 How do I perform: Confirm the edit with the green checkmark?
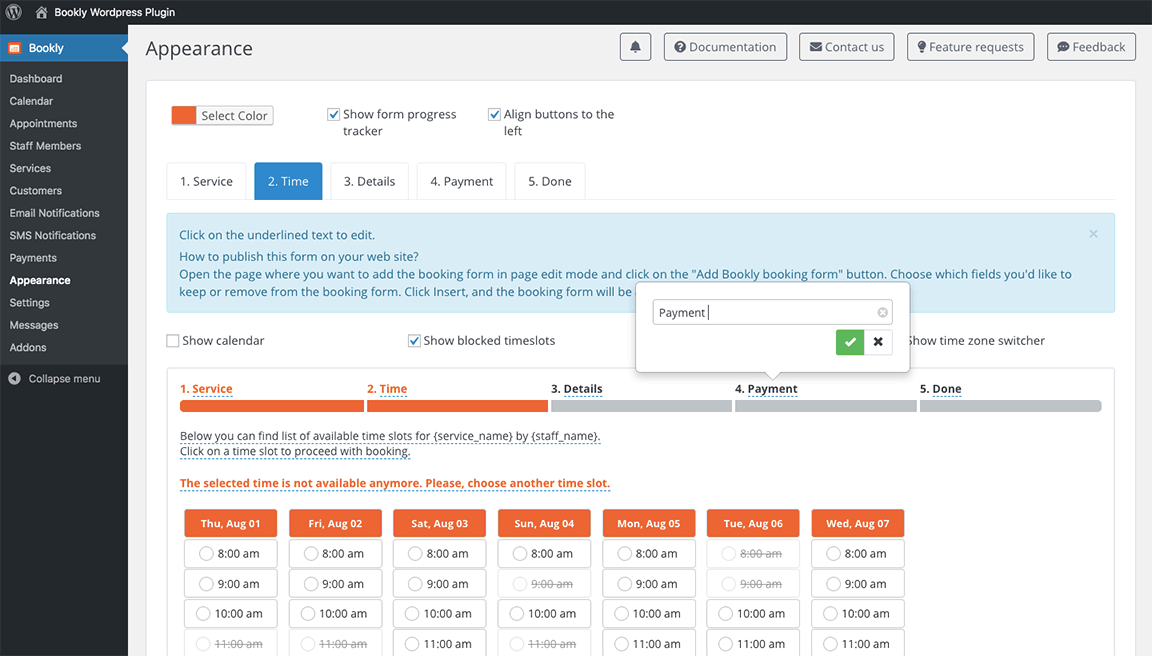click(850, 342)
